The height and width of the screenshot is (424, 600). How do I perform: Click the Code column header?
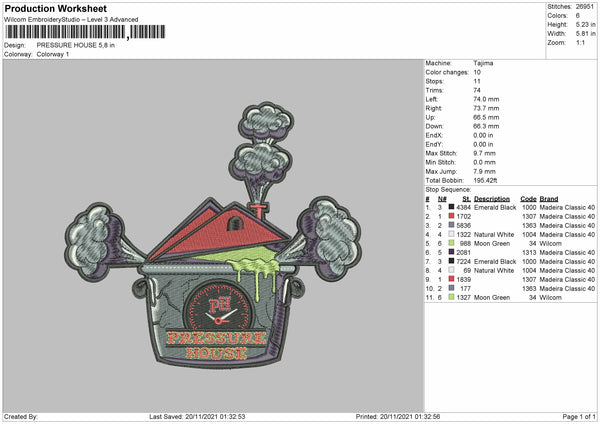point(528,199)
